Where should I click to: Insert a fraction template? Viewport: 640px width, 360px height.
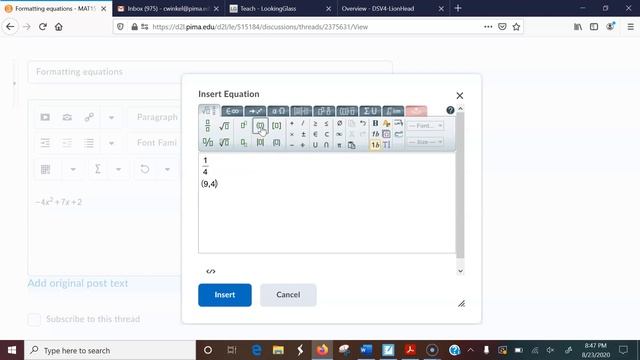click(x=207, y=126)
